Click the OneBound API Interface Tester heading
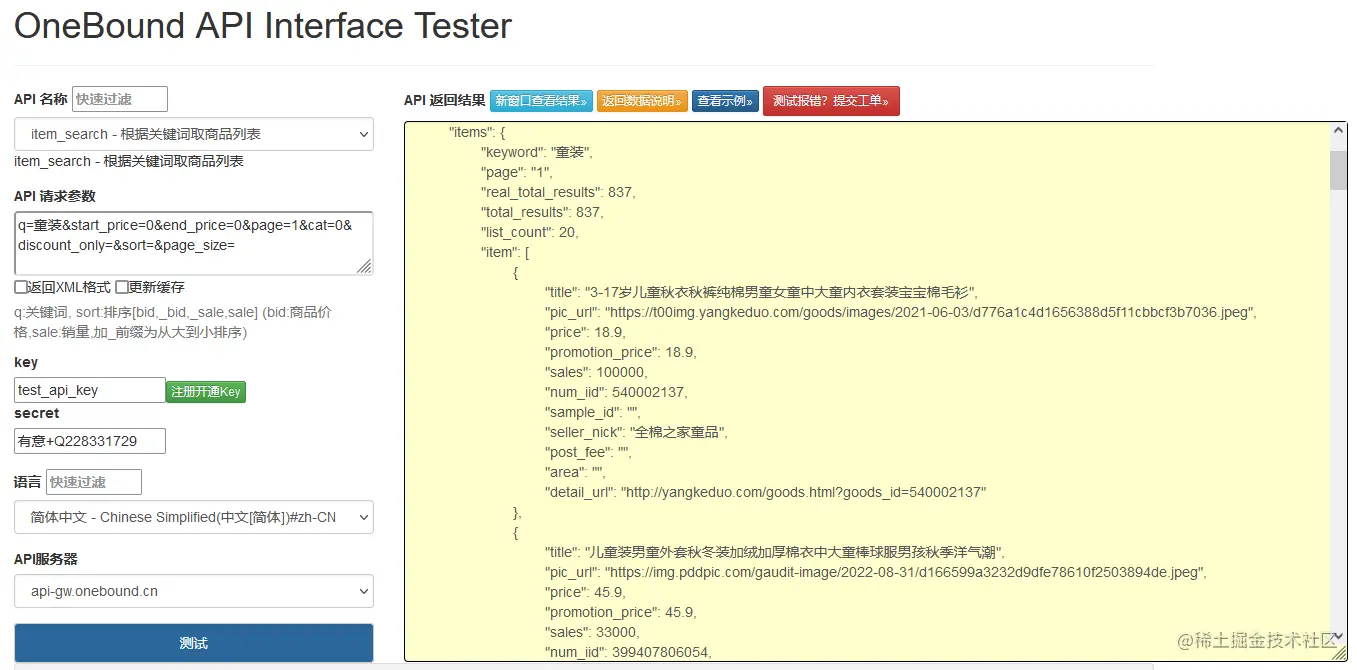Viewport: 1357px width, 670px height. click(263, 26)
